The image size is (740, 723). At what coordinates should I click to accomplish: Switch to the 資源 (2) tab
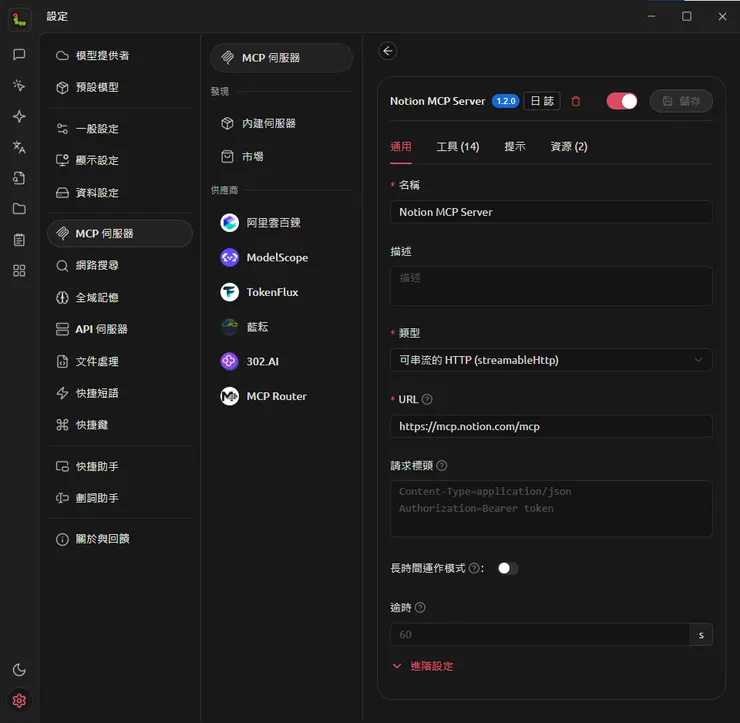[569, 147]
